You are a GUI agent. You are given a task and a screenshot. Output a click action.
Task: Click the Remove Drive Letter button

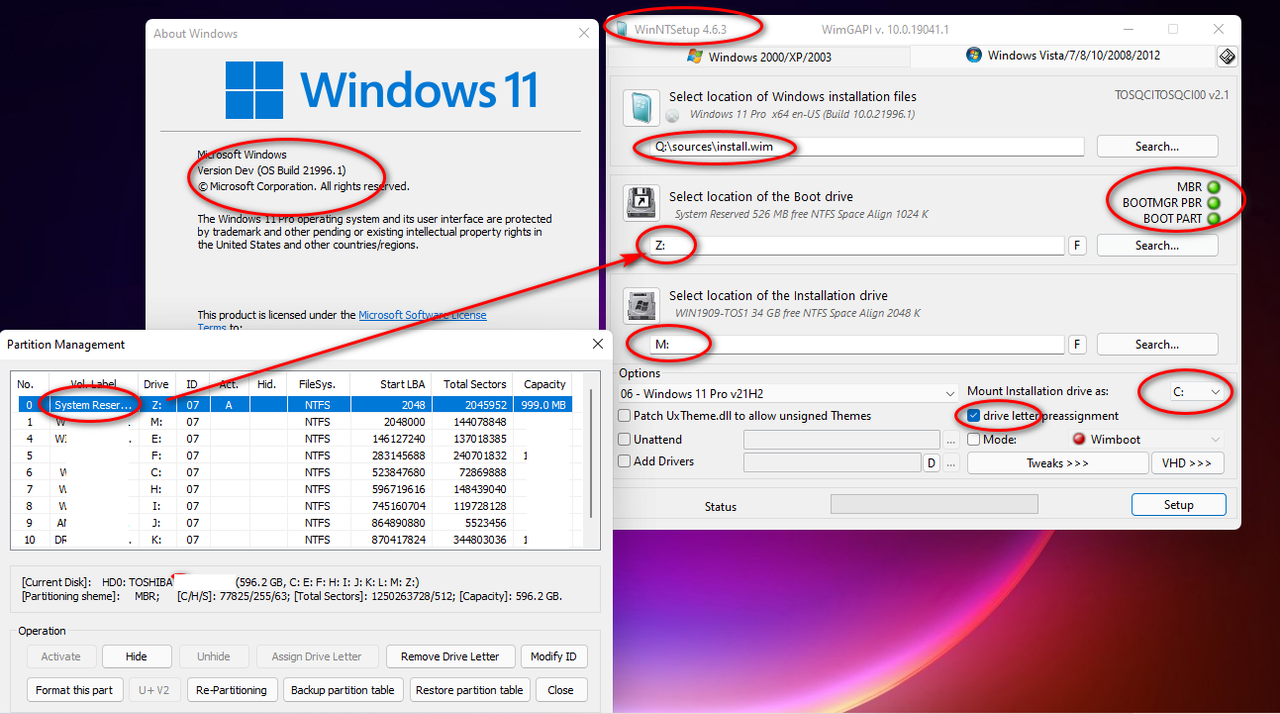450,657
